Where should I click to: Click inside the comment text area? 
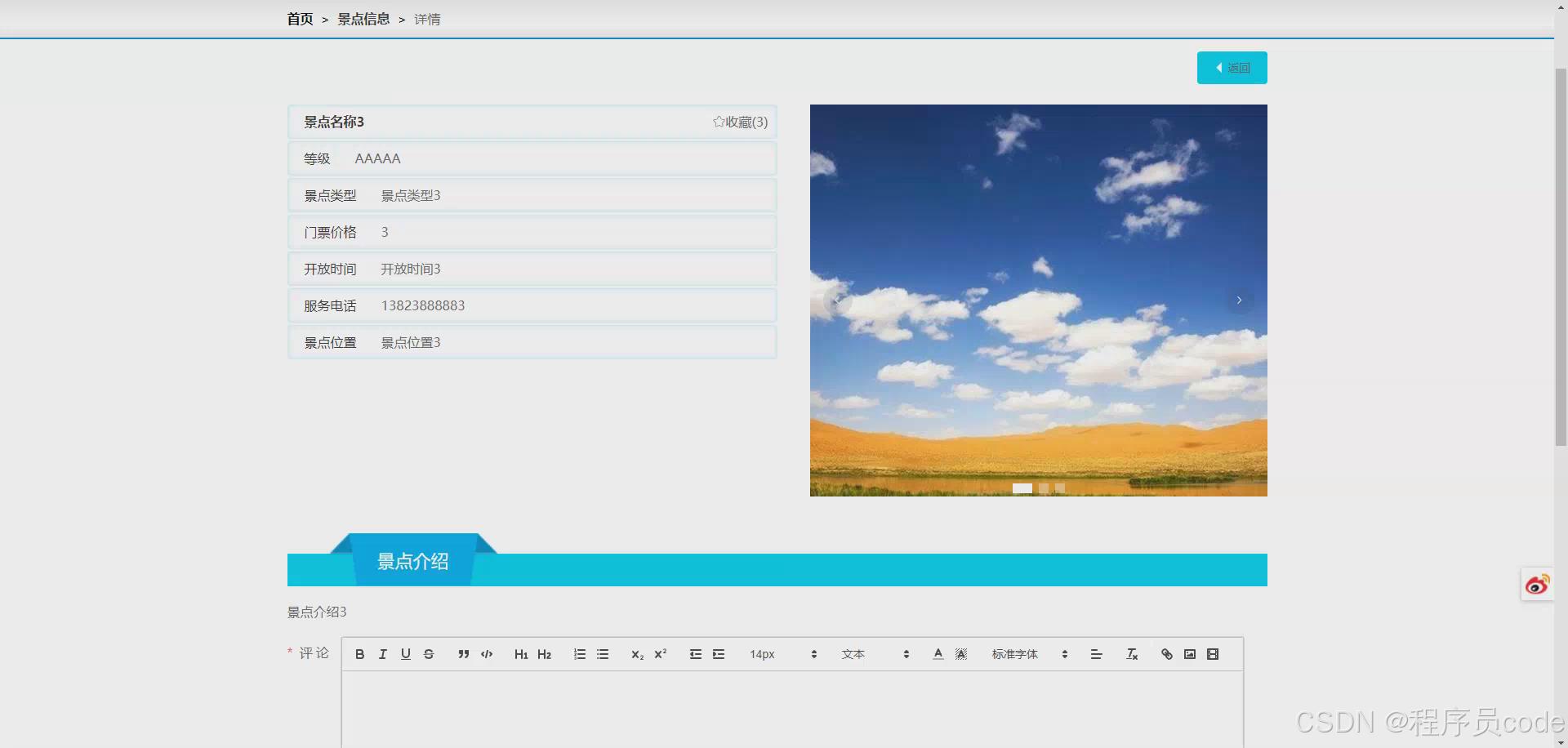tap(792, 709)
